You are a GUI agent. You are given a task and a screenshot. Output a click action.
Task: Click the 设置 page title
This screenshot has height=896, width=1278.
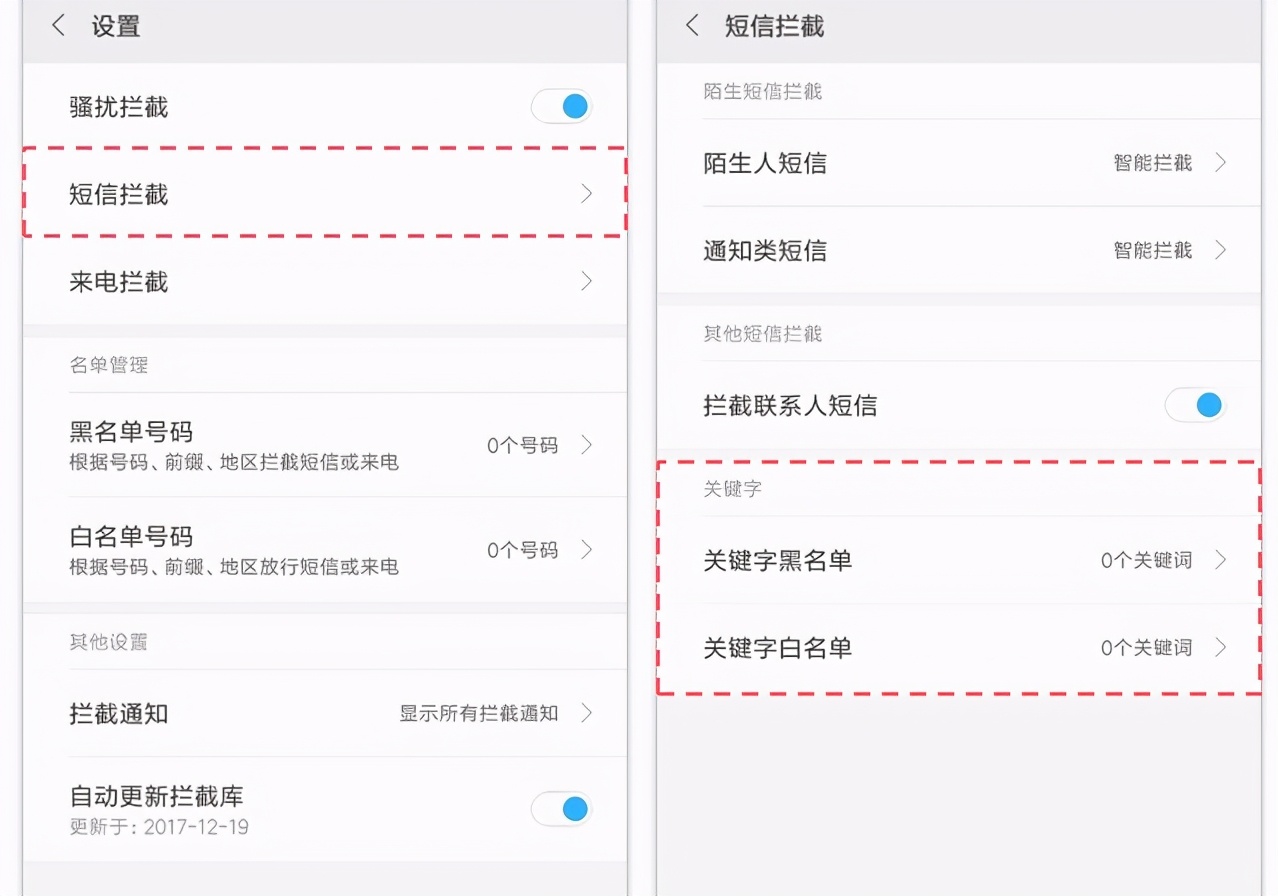pos(116,26)
